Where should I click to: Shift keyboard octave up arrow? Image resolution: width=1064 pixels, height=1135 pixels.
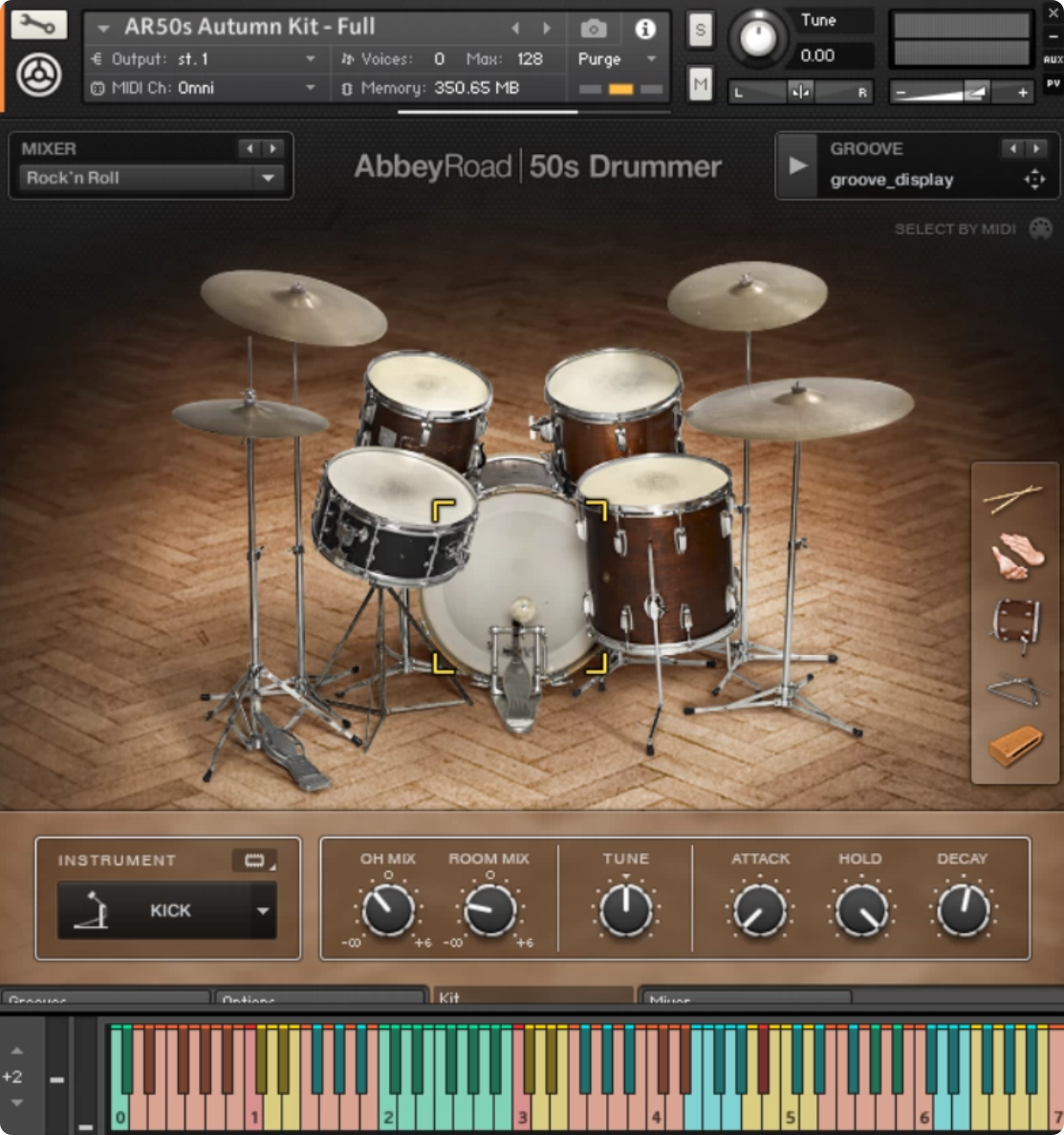17,1050
